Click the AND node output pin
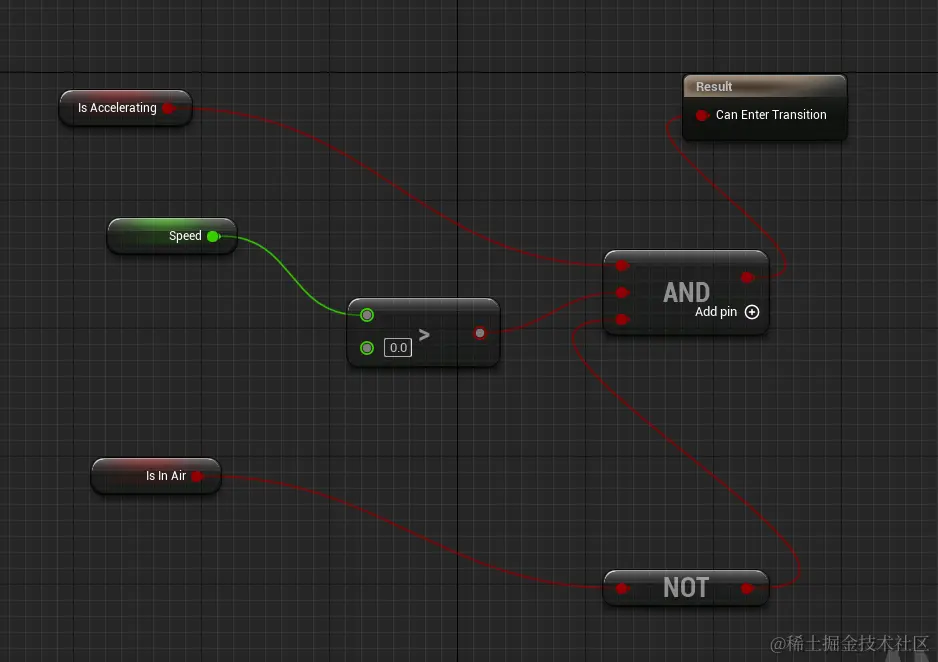Viewport: 938px width, 662px height. click(x=747, y=277)
